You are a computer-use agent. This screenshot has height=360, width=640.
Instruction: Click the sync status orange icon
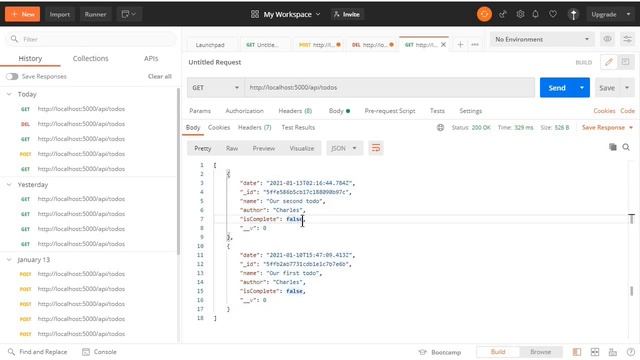tap(484, 14)
